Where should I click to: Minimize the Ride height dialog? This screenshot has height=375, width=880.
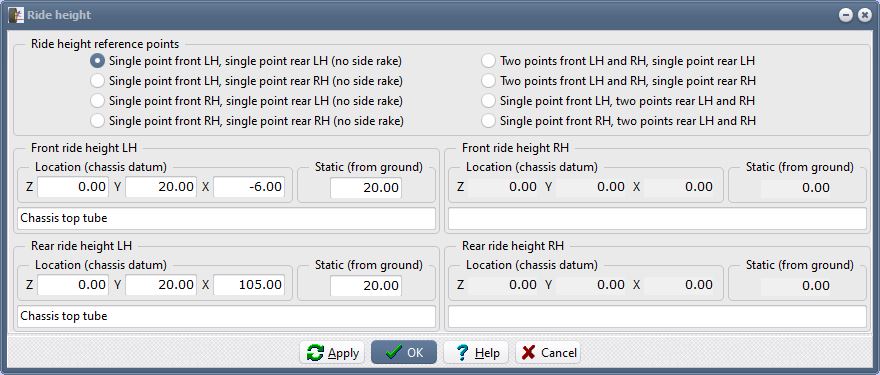point(846,15)
